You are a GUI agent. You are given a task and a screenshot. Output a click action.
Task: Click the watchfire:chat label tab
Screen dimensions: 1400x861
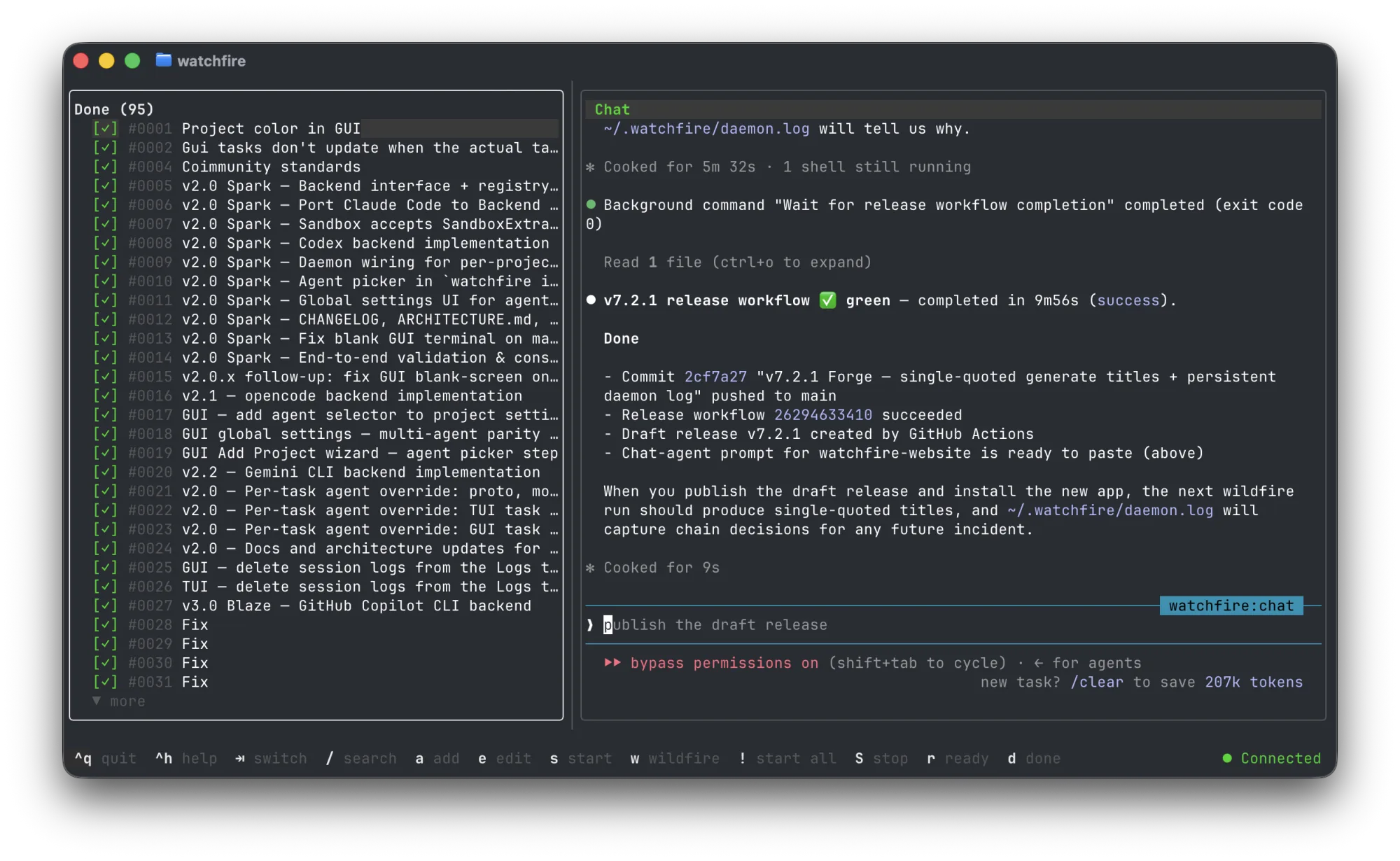tap(1231, 605)
